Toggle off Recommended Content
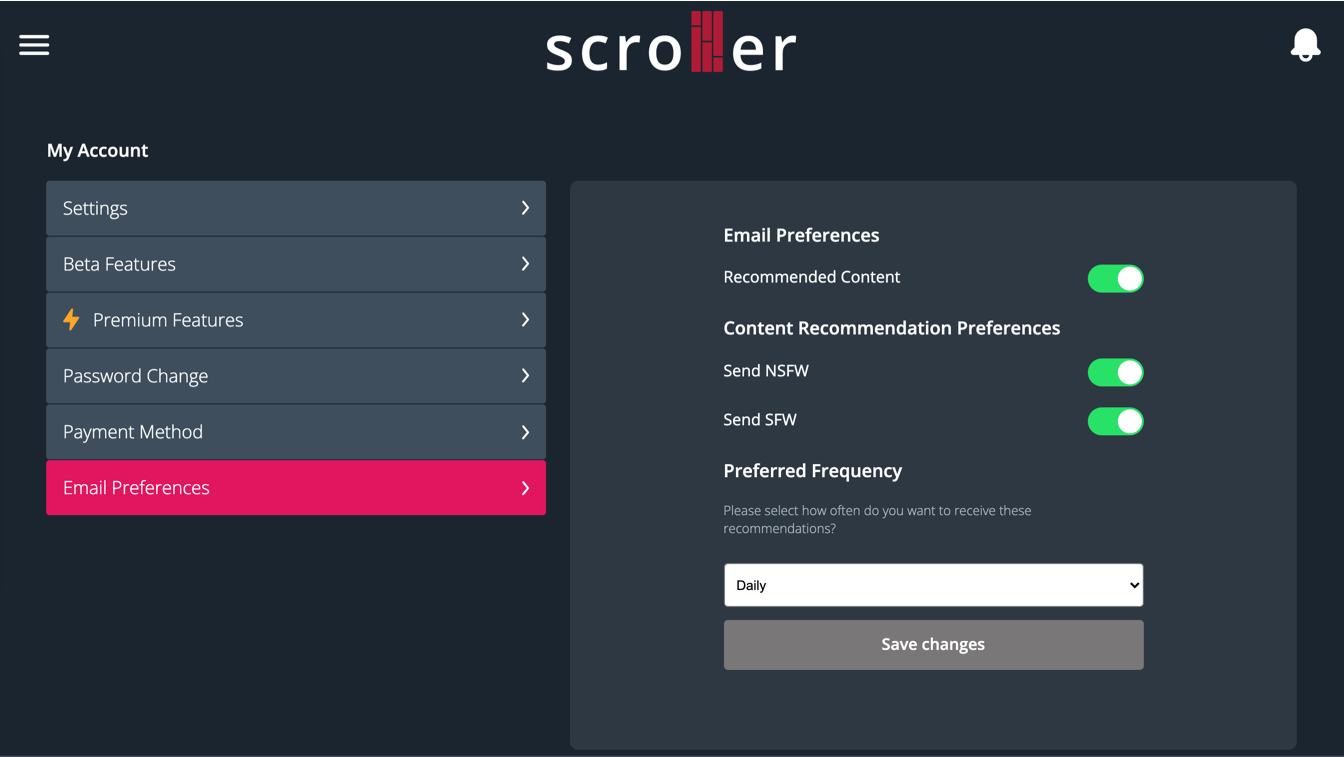The image size is (1344, 757). [x=1115, y=278]
